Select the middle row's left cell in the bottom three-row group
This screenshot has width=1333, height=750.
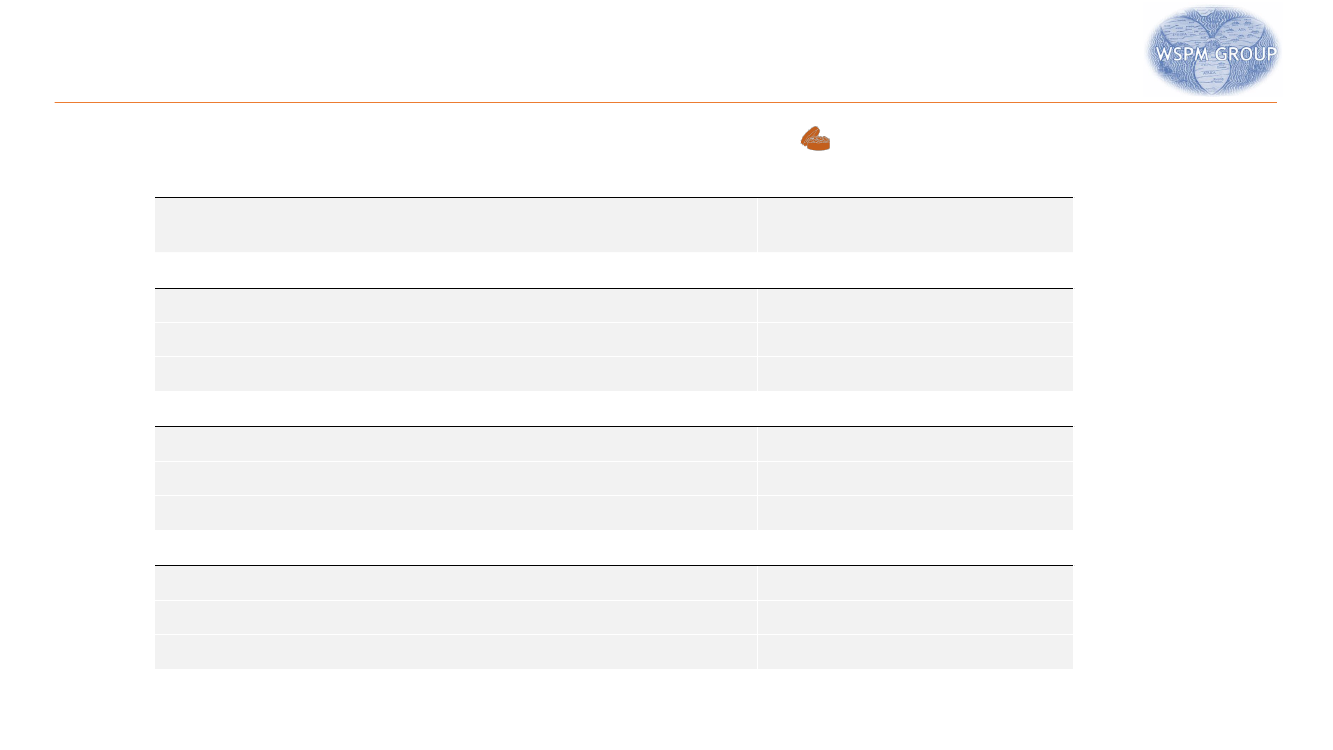pyautogui.click(x=456, y=617)
